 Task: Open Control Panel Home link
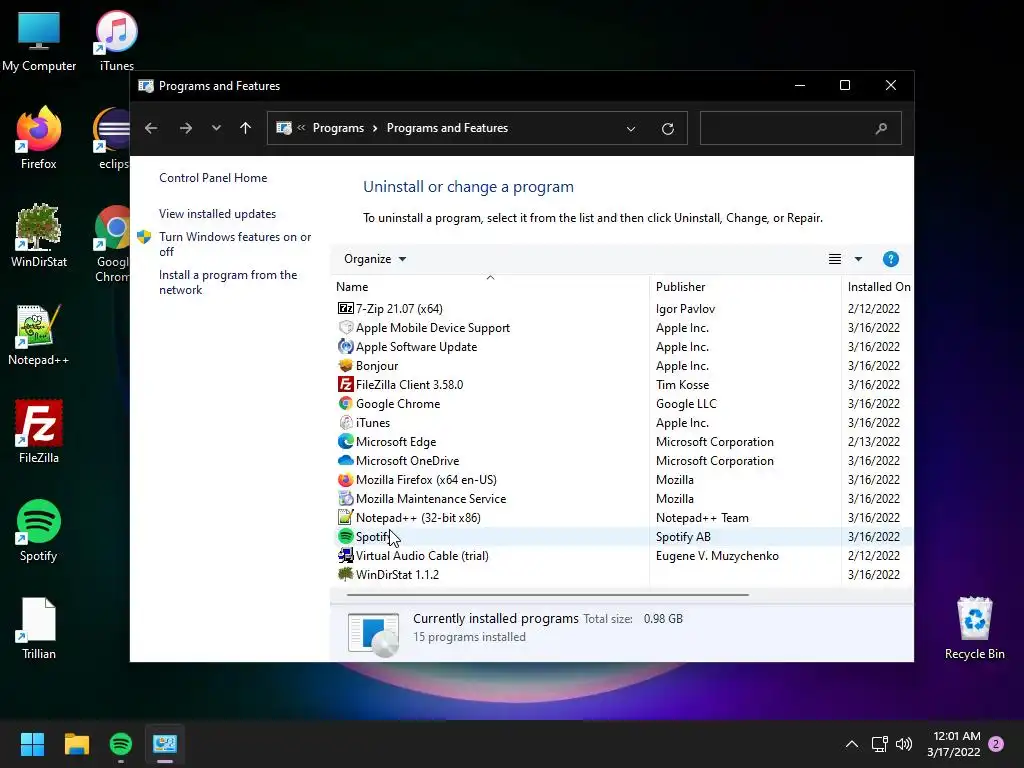pyautogui.click(x=213, y=178)
